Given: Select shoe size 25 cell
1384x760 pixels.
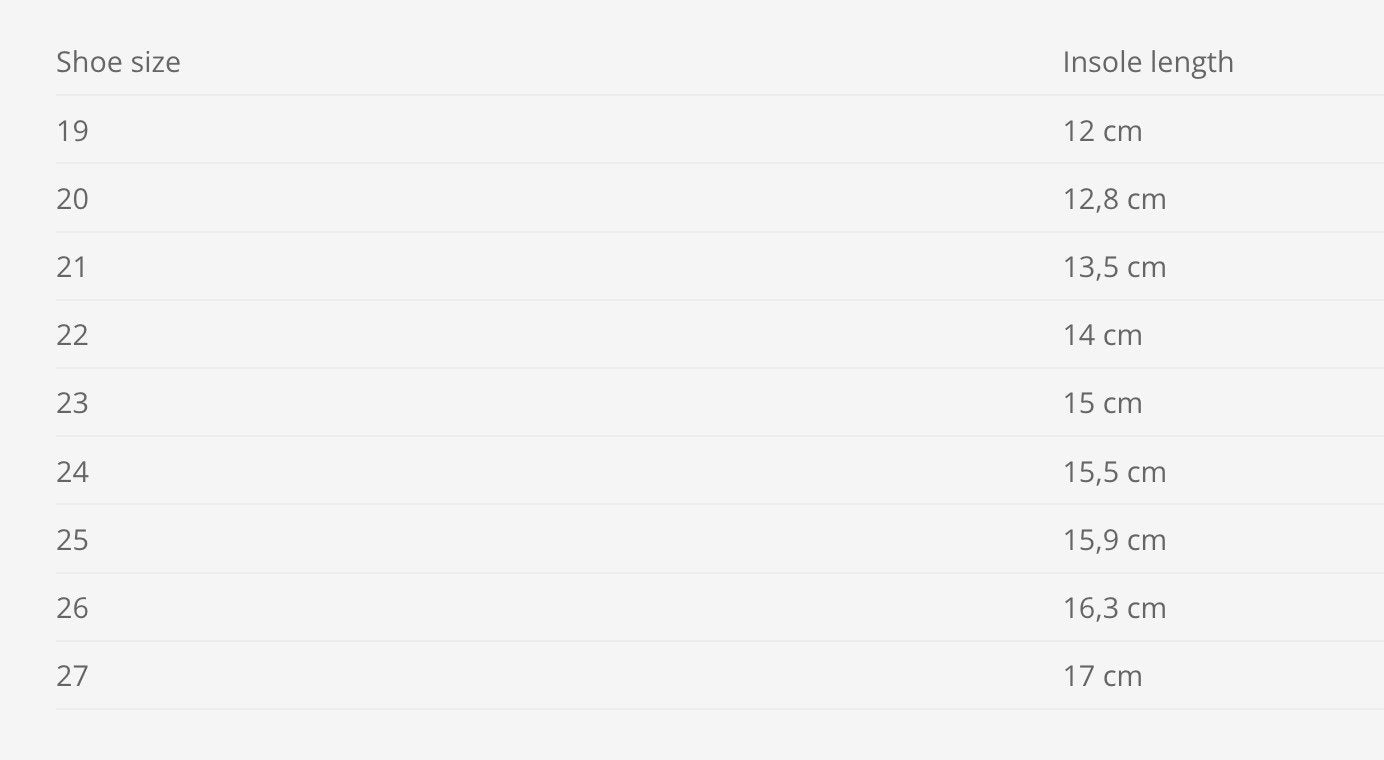Looking at the screenshot, I should 72,540.
